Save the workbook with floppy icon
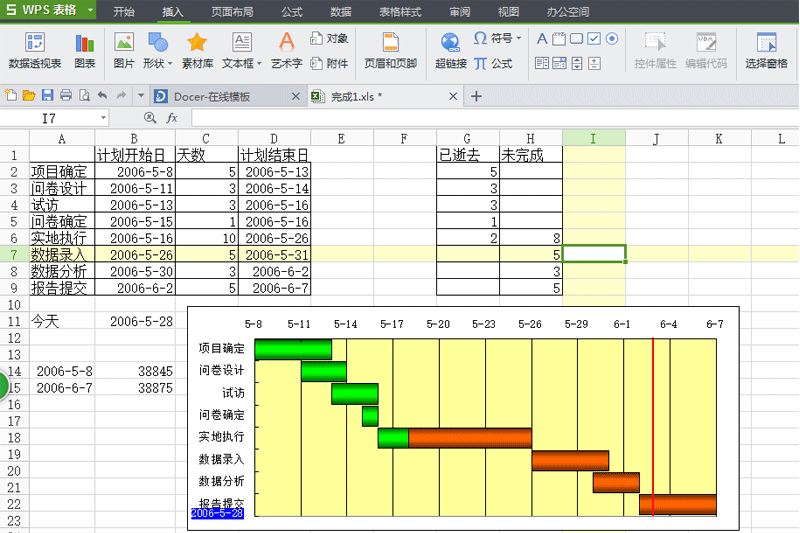Screen dimensions: 800x533 coord(47,95)
